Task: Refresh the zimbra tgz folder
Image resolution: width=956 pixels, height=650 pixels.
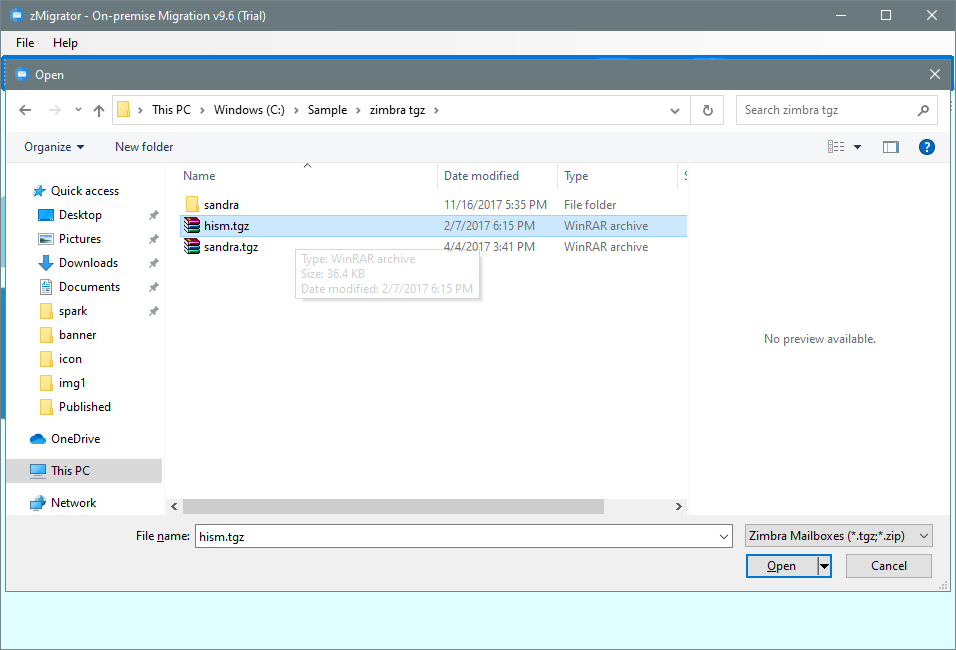Action: (707, 110)
